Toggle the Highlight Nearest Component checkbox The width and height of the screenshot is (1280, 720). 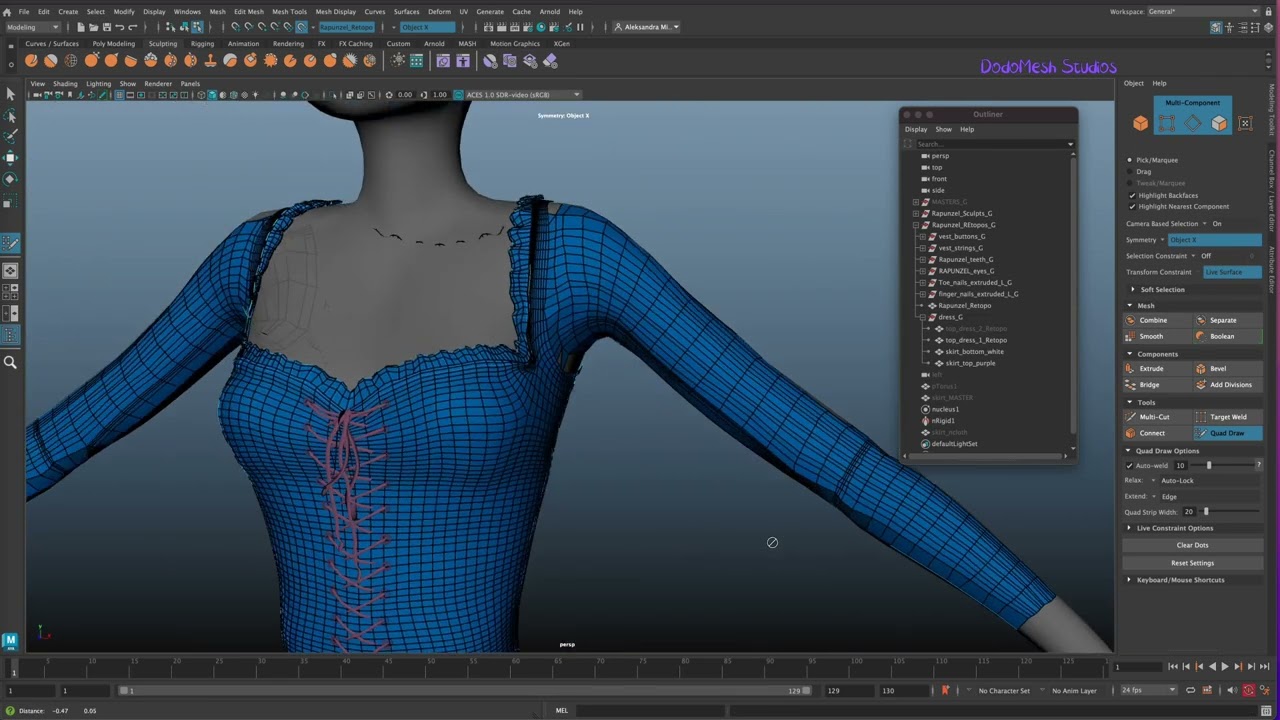tap(1132, 206)
